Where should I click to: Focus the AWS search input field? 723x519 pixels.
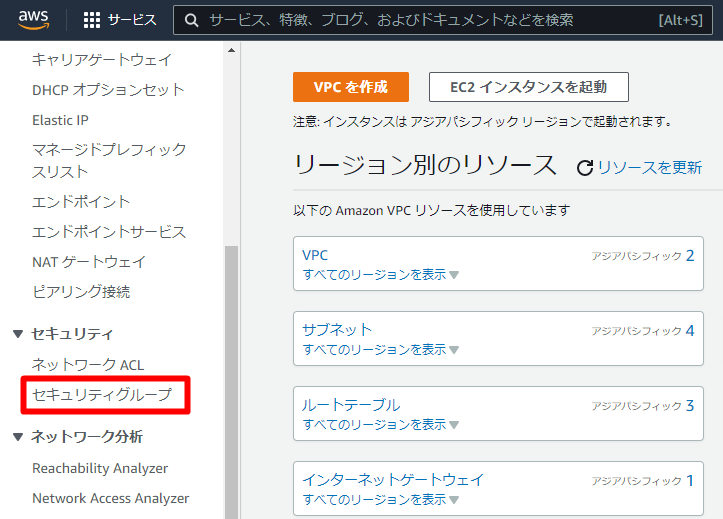[443, 20]
